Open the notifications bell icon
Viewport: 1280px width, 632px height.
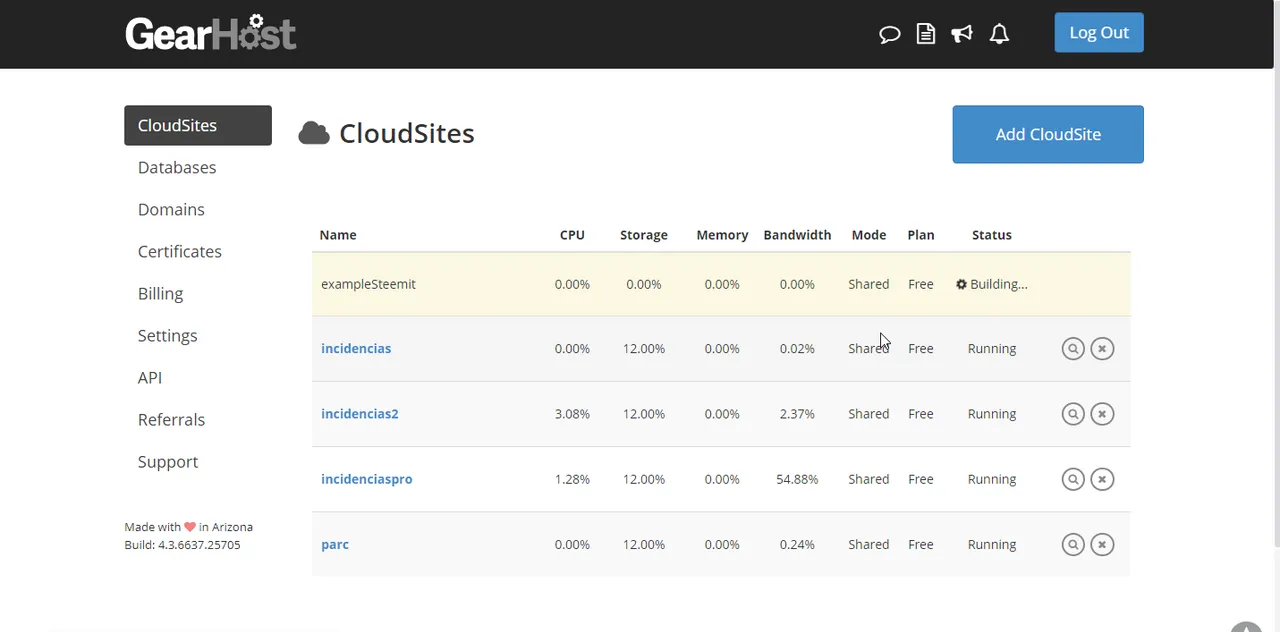coord(999,34)
